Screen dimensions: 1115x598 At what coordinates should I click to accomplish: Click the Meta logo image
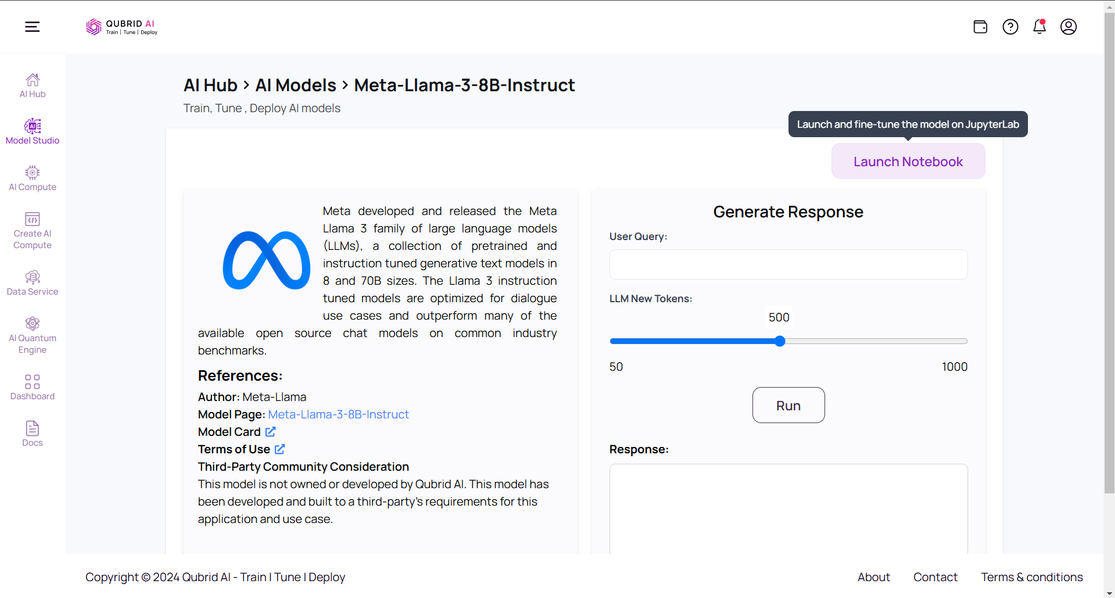(x=267, y=260)
